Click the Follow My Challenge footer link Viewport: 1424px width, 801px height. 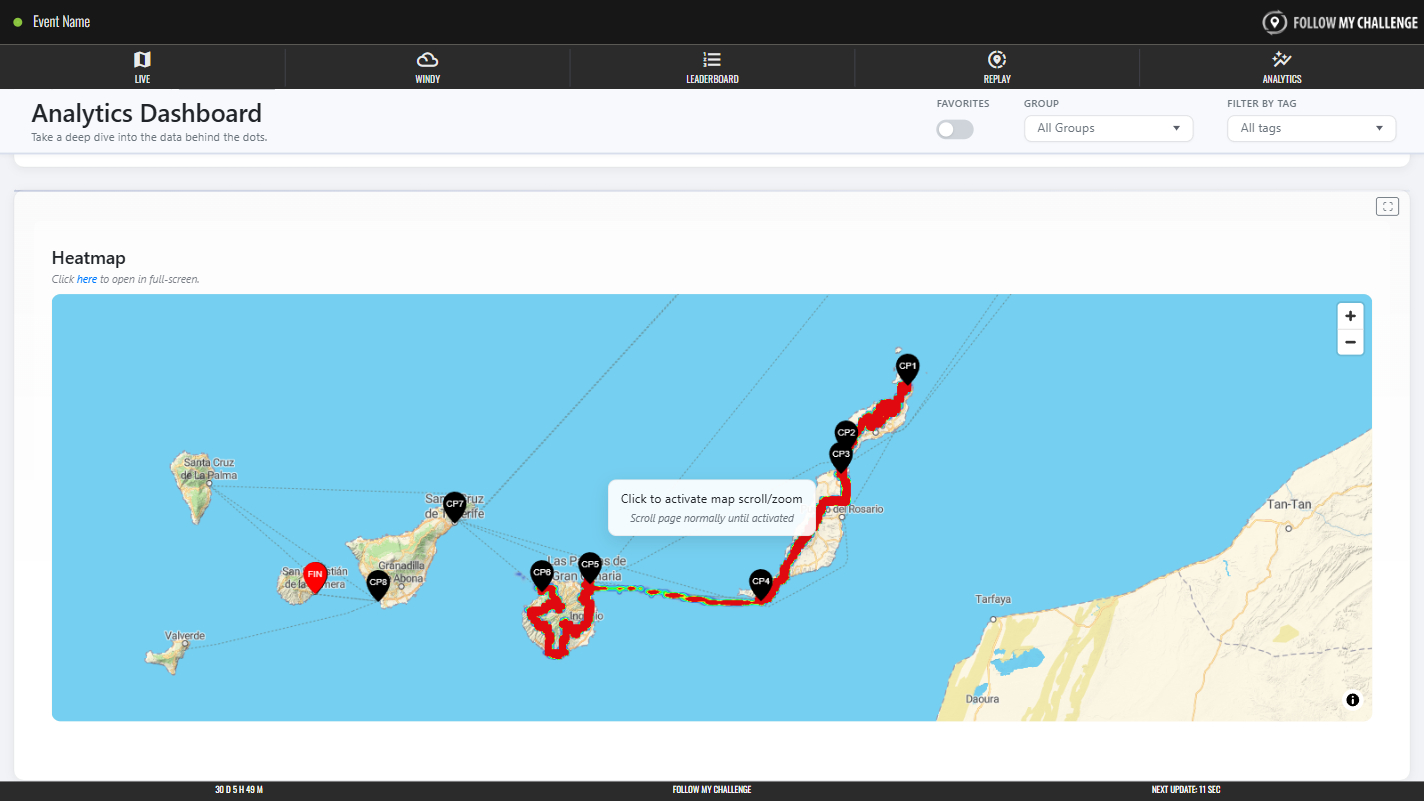click(711, 790)
